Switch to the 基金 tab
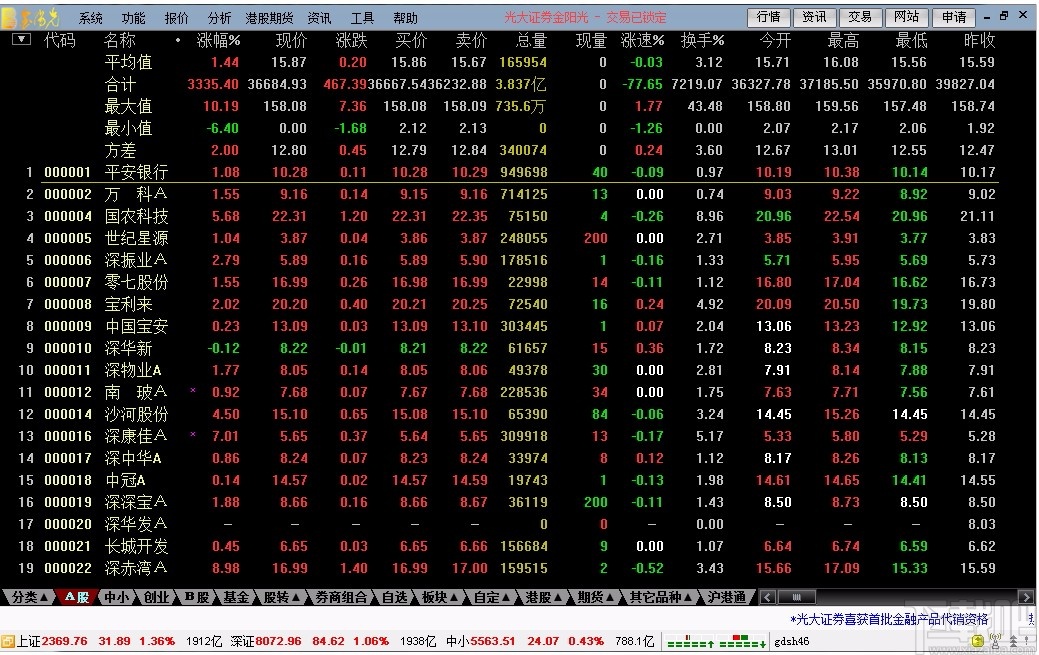This screenshot has height=655, width=1039. tap(236, 597)
